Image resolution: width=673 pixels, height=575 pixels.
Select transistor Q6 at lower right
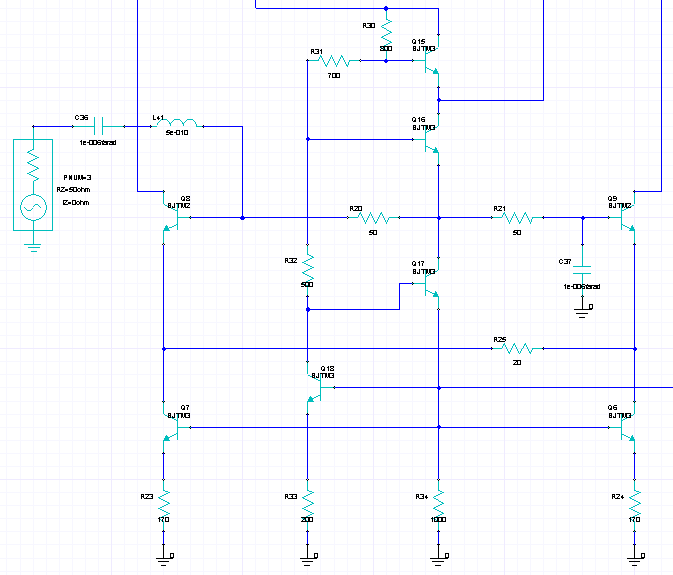pyautogui.click(x=628, y=428)
